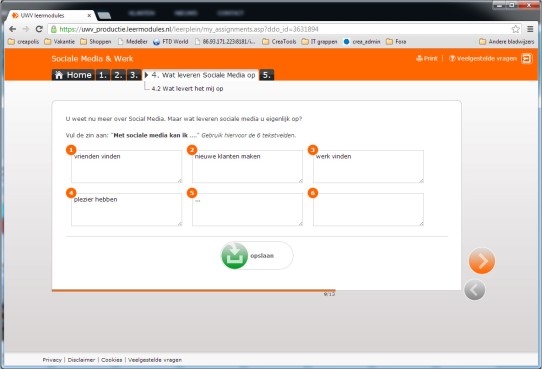The image size is (542, 369).
Task: Close the UWV leermodules tab
Action: tap(89, 16)
